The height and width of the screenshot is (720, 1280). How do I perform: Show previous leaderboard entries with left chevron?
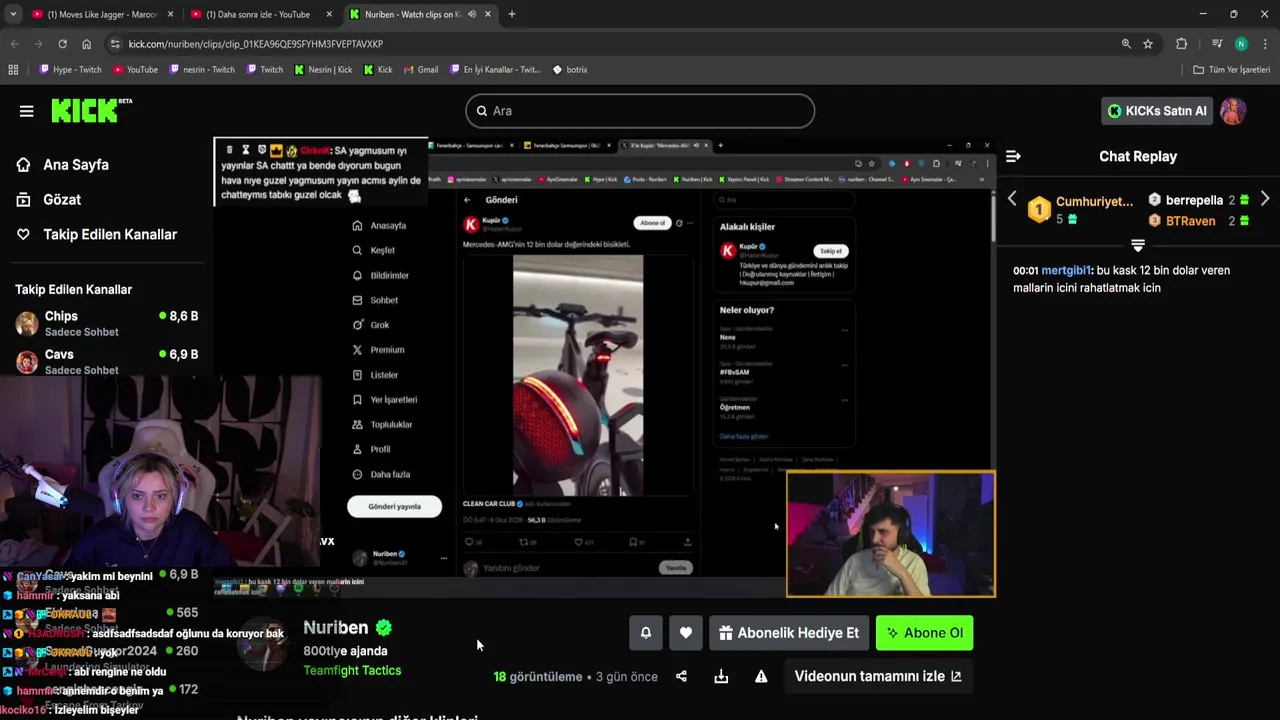pos(1012,198)
